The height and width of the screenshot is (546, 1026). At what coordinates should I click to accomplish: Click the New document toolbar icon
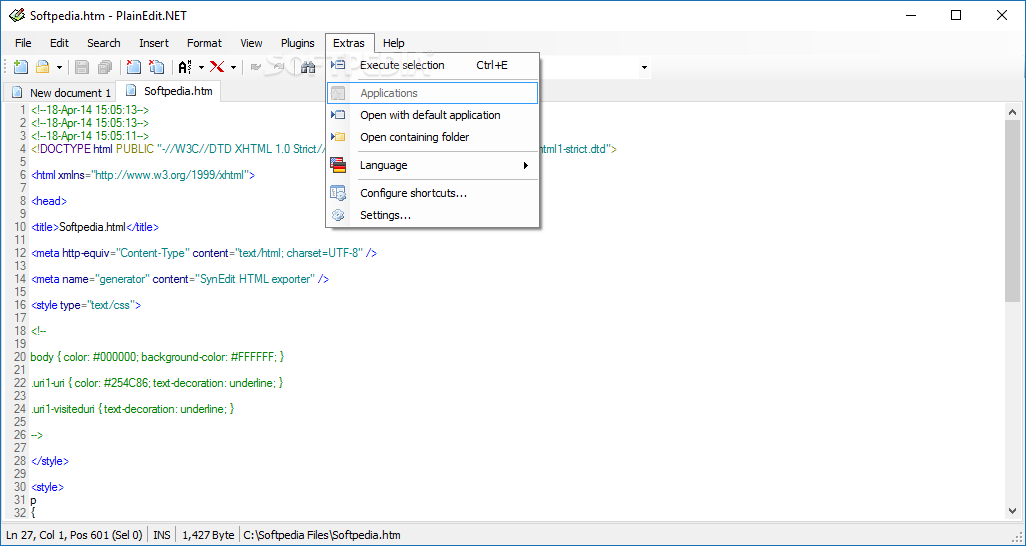coord(21,67)
